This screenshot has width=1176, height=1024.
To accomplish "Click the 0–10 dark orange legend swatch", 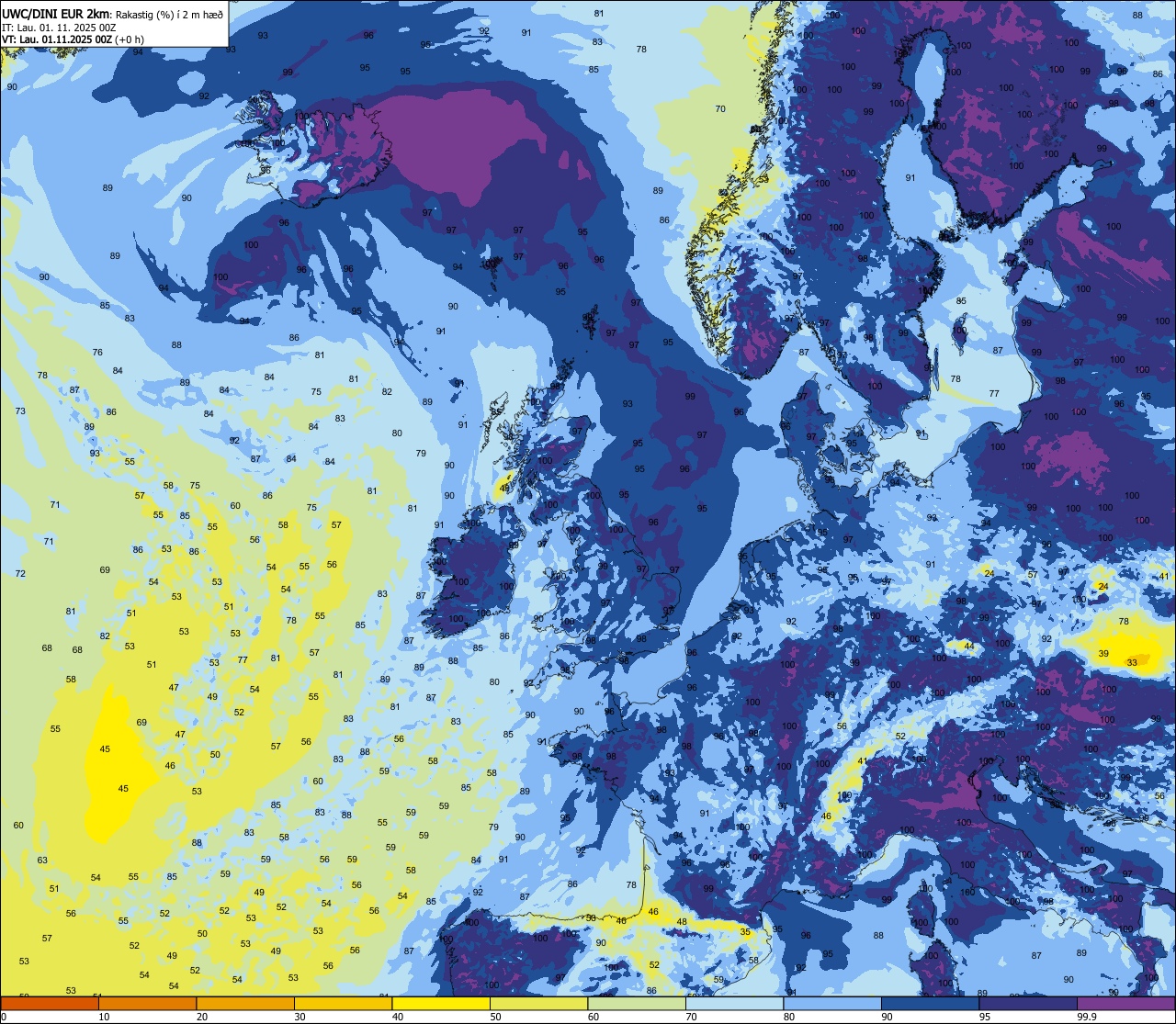I will point(50,1004).
